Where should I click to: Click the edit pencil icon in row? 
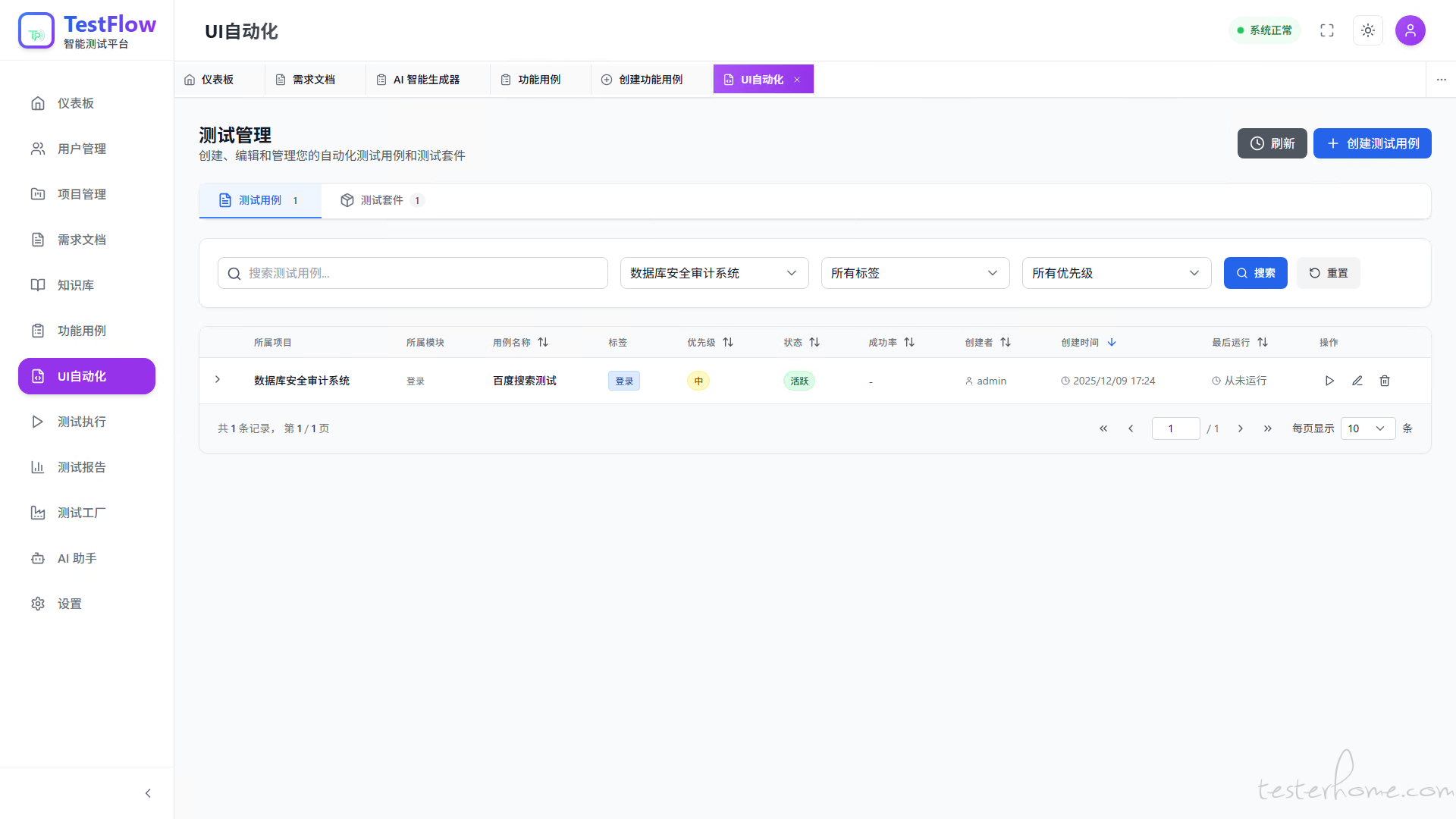(1357, 381)
